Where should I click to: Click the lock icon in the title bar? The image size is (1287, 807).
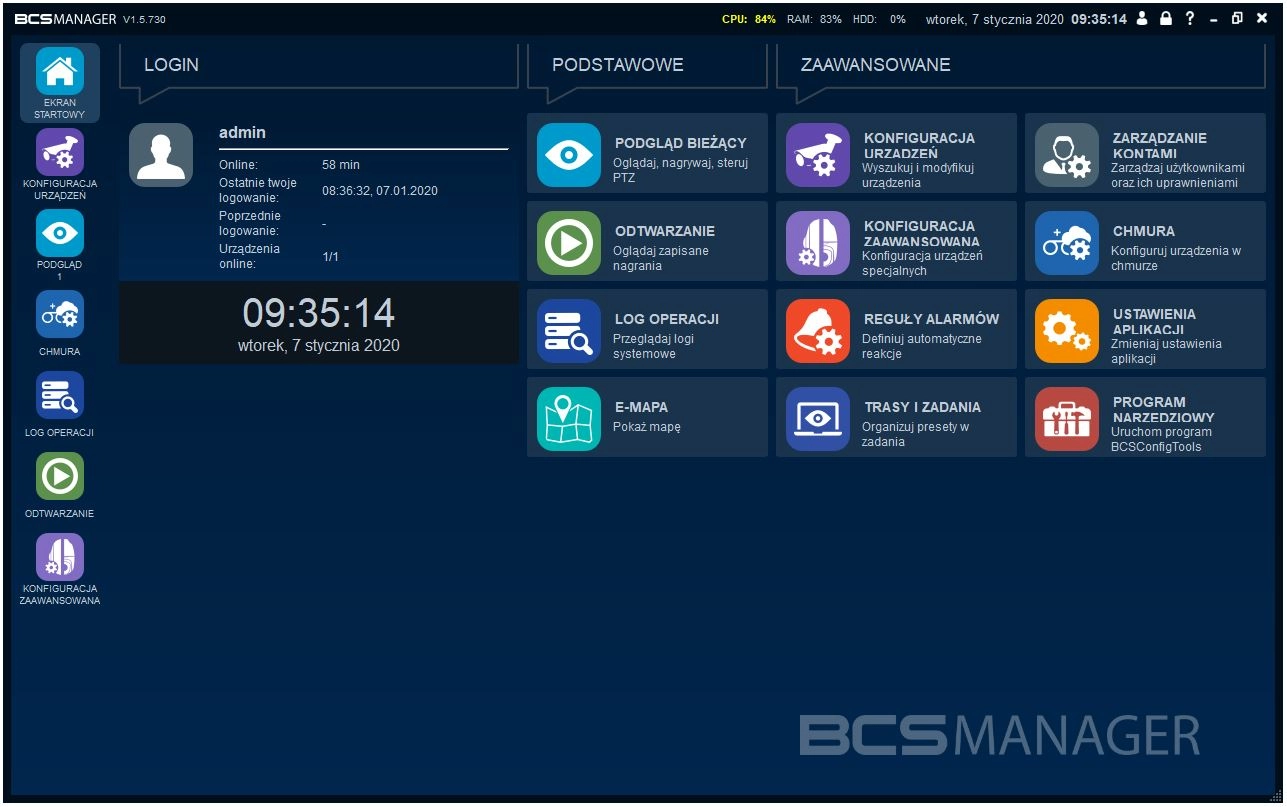click(1166, 18)
